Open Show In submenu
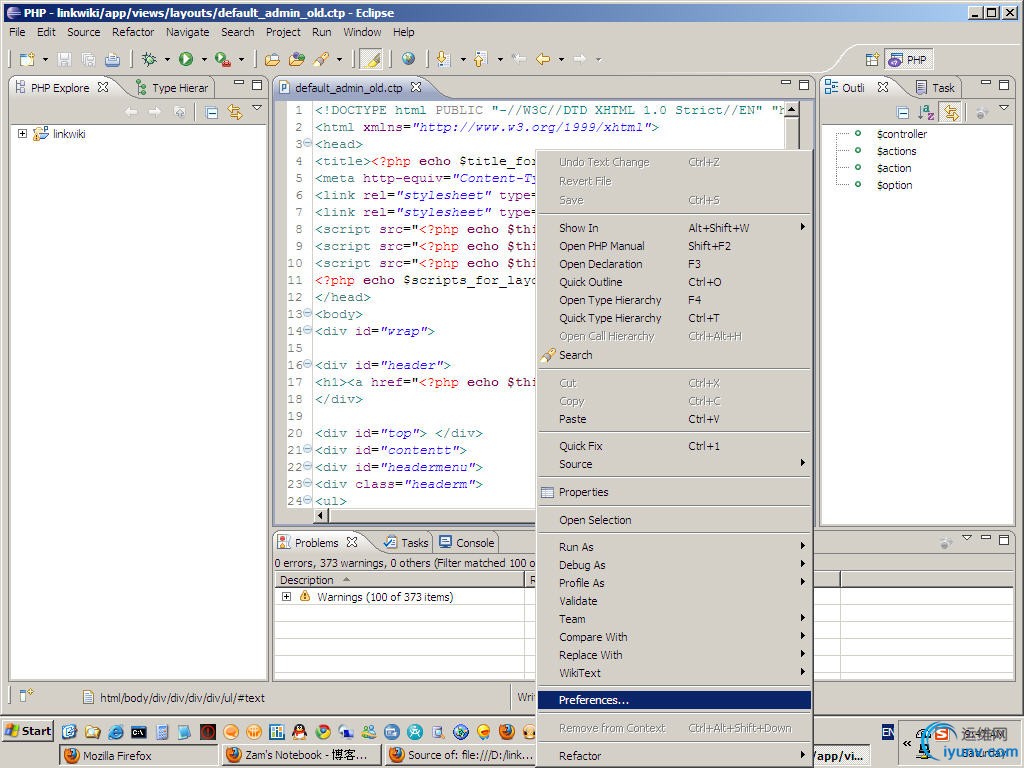This screenshot has width=1024, height=768. pyautogui.click(x=674, y=228)
